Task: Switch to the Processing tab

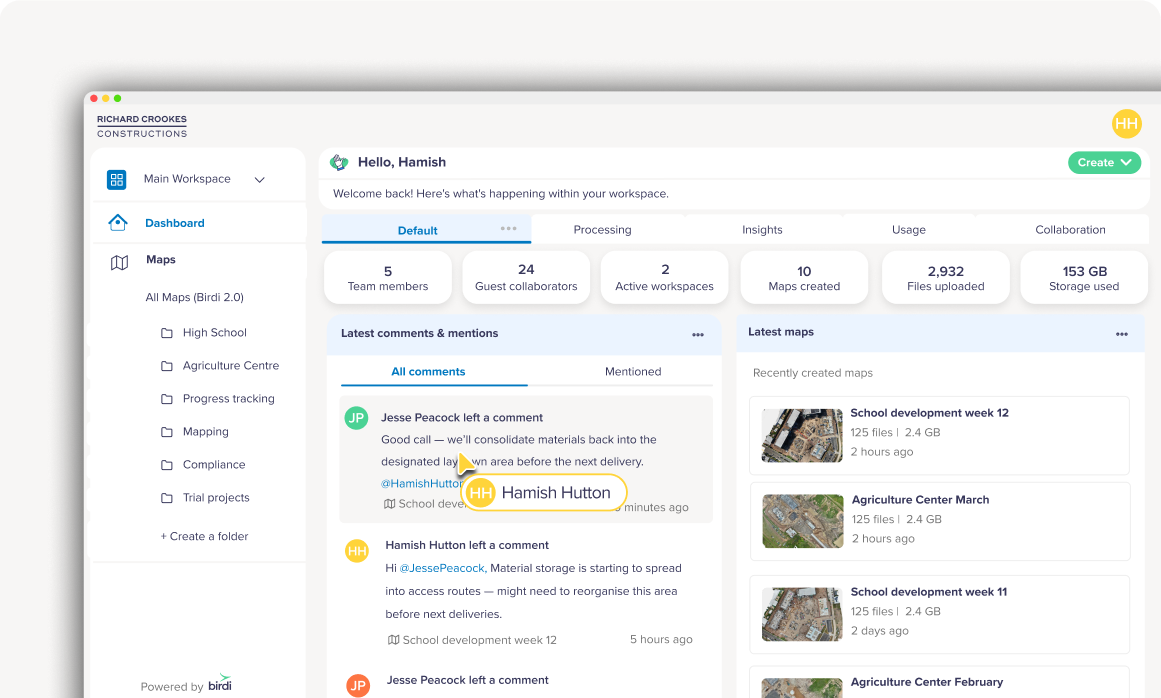Action: click(x=603, y=229)
